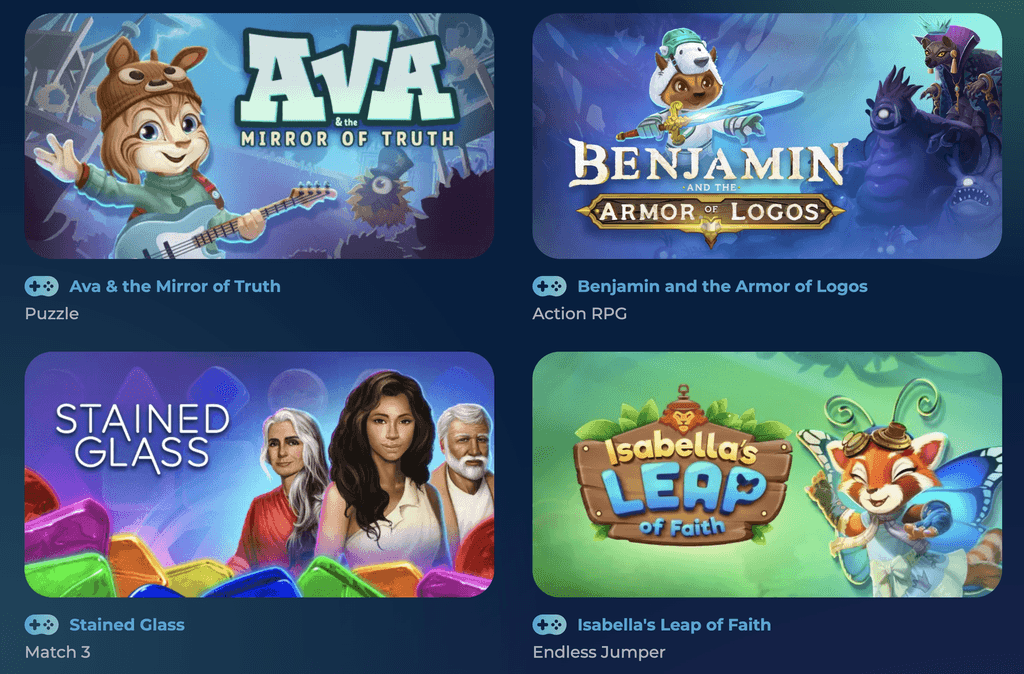
Task: Follow the Stained Glass title link
Action: [127, 624]
